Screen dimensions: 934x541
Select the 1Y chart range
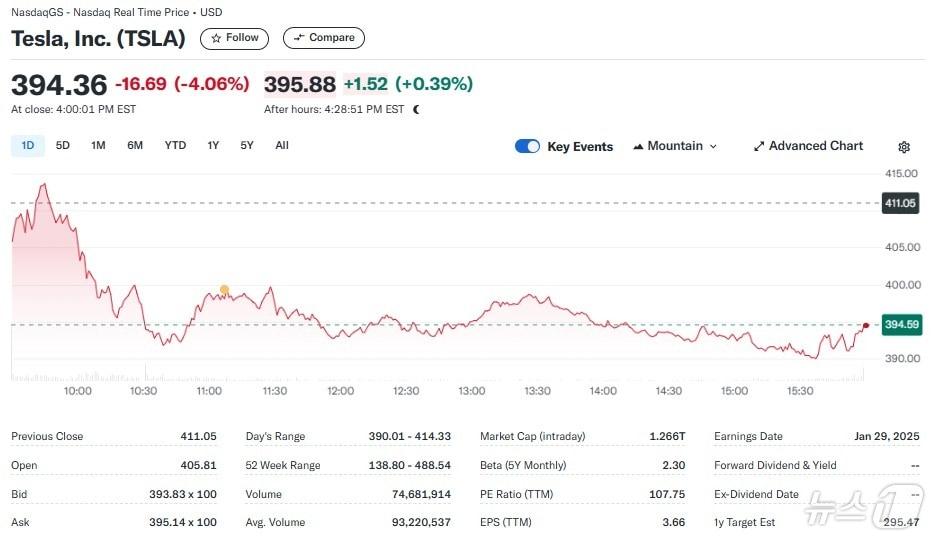[213, 145]
